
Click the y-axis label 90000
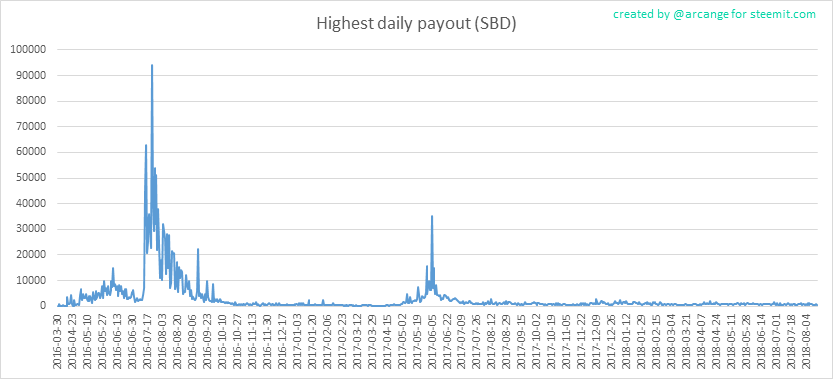[32, 75]
